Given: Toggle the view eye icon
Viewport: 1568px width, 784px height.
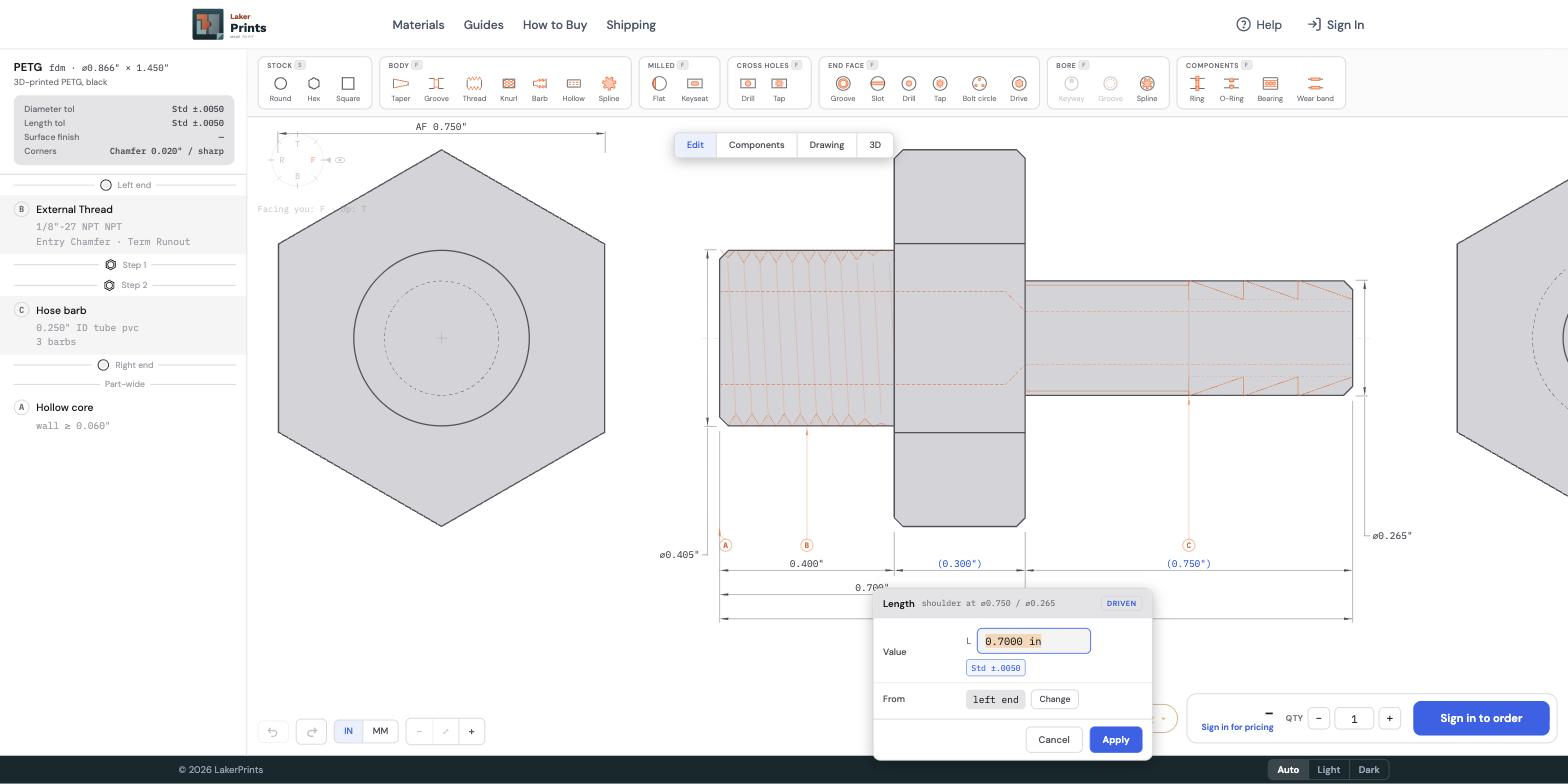Looking at the screenshot, I should click(340, 160).
